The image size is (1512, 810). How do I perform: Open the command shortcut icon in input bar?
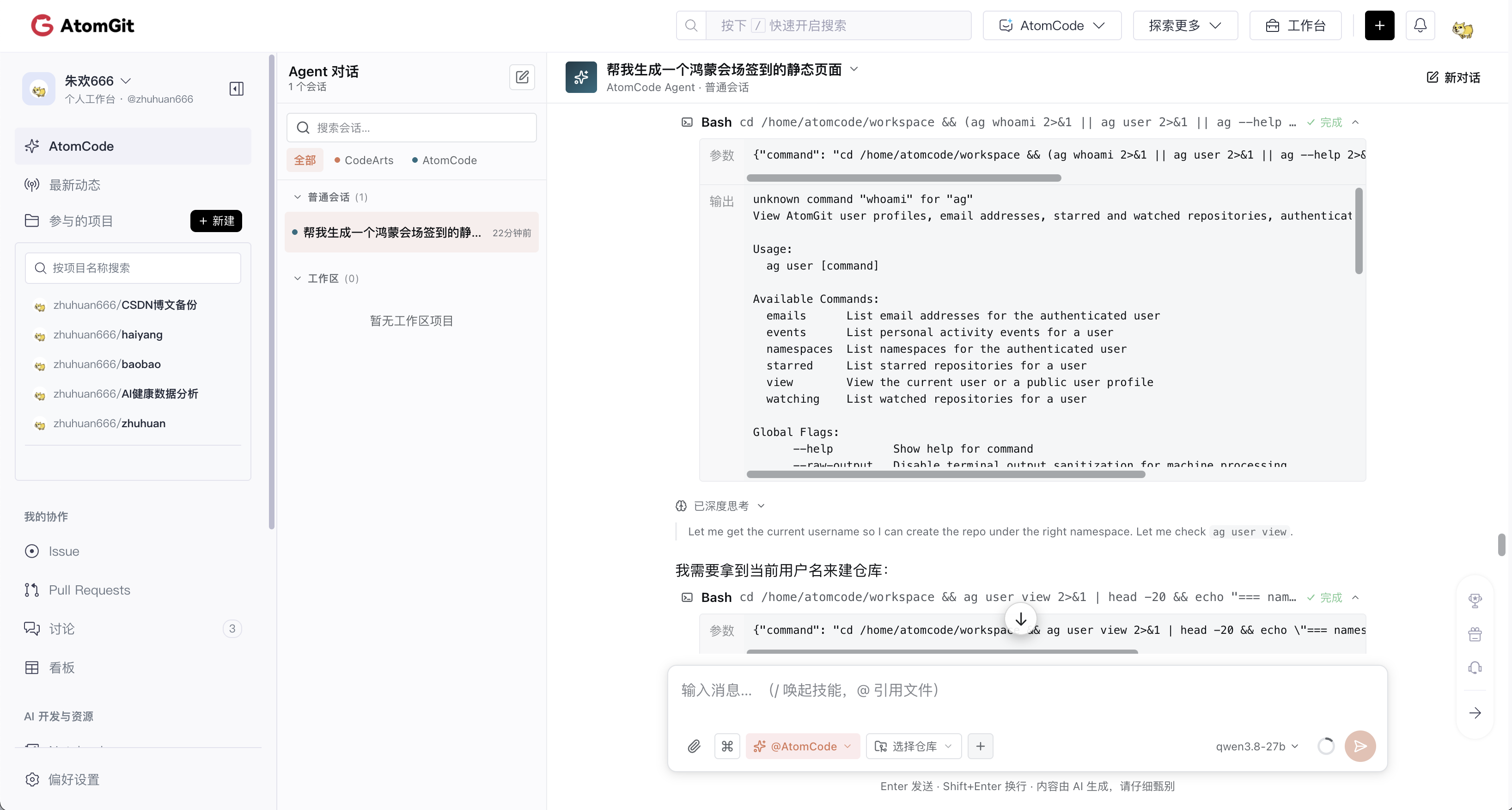pos(727,746)
